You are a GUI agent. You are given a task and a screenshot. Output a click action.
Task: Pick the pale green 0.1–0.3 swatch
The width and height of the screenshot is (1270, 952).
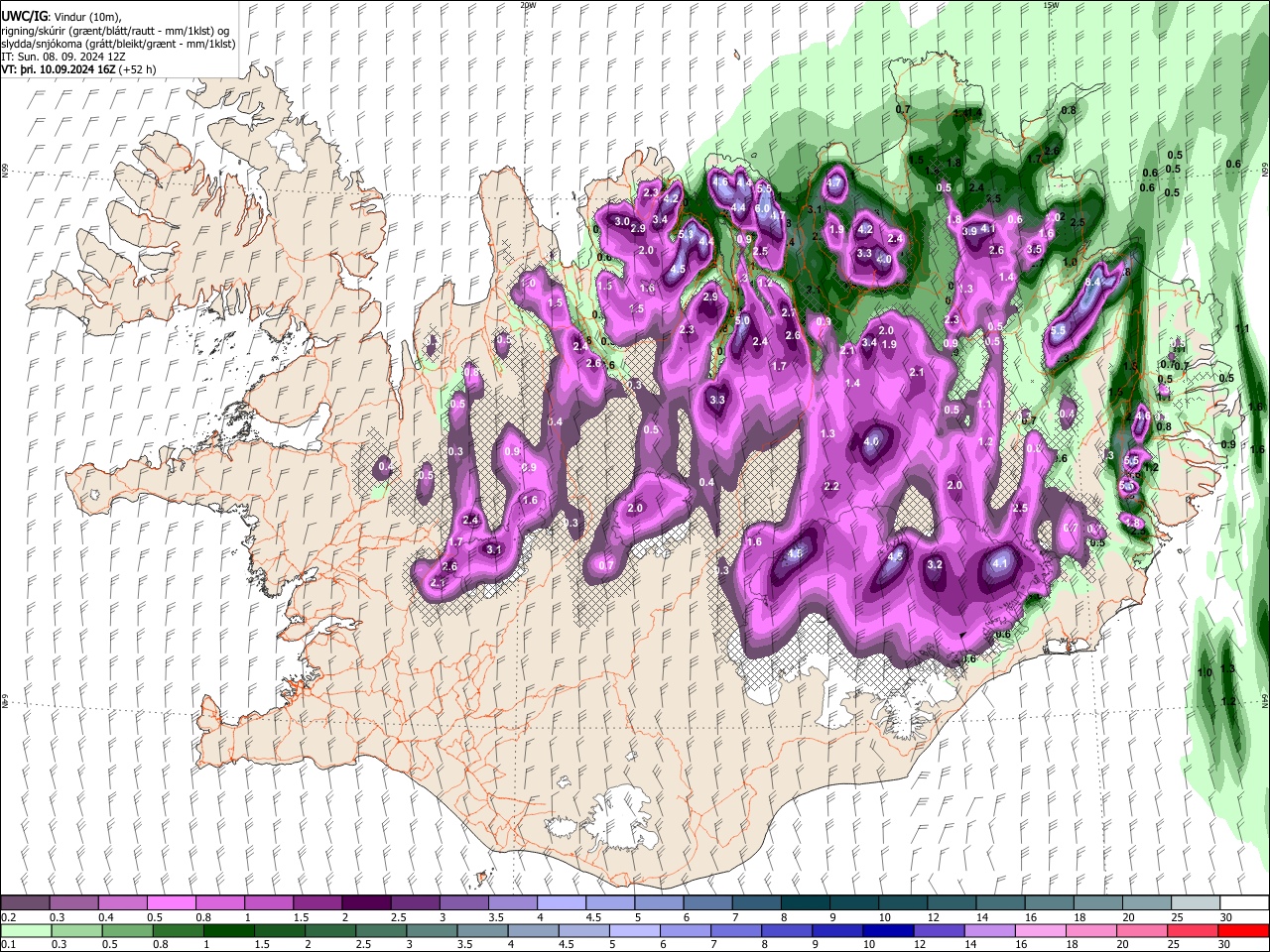tap(25, 930)
